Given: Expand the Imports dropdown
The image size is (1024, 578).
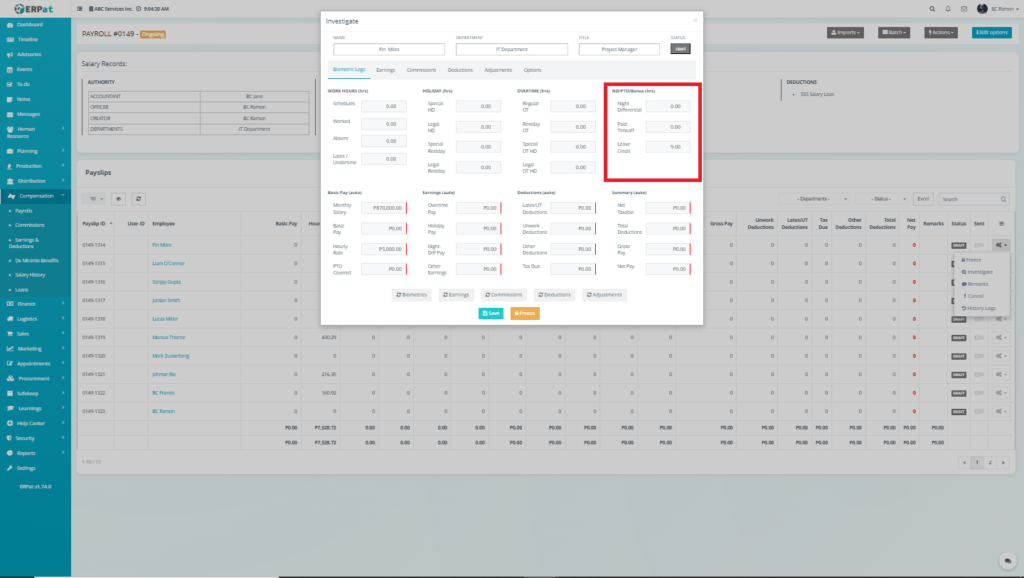Looking at the screenshot, I should coord(845,32).
